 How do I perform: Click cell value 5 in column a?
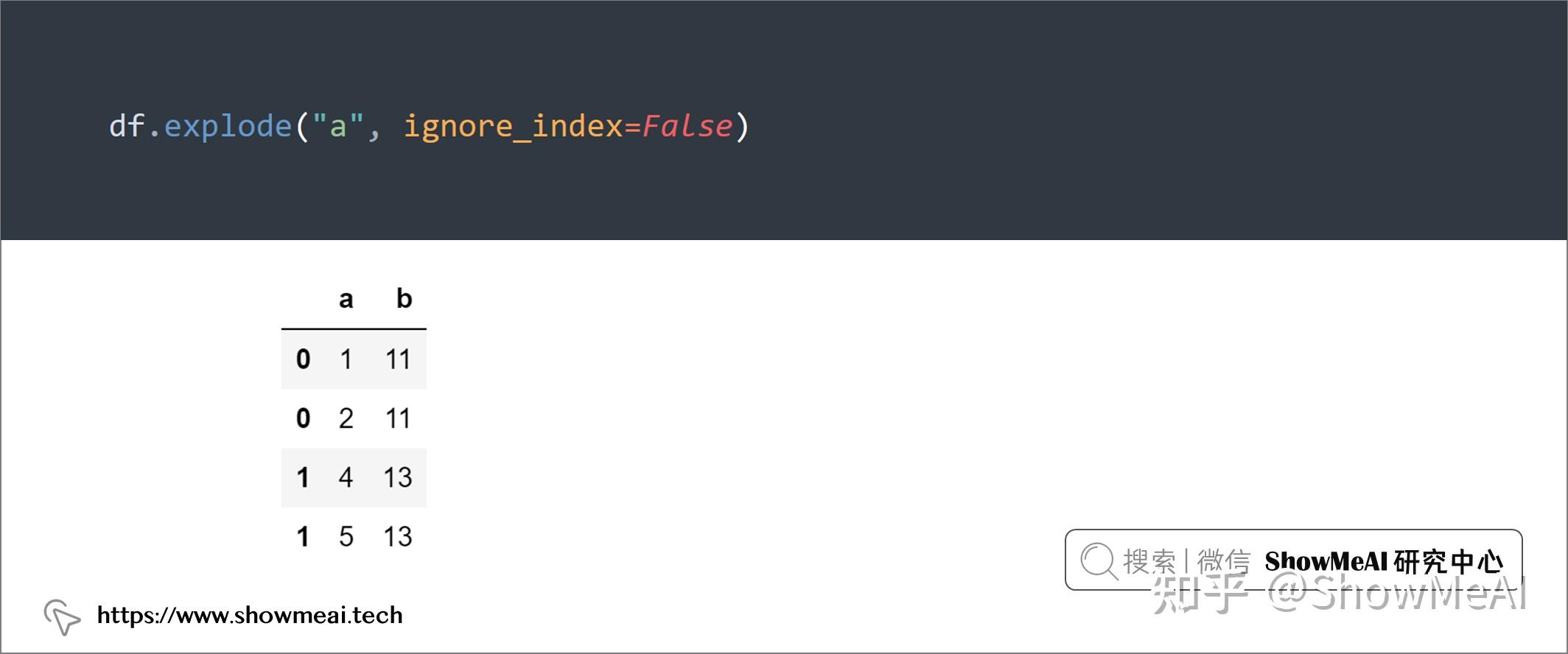click(x=346, y=536)
